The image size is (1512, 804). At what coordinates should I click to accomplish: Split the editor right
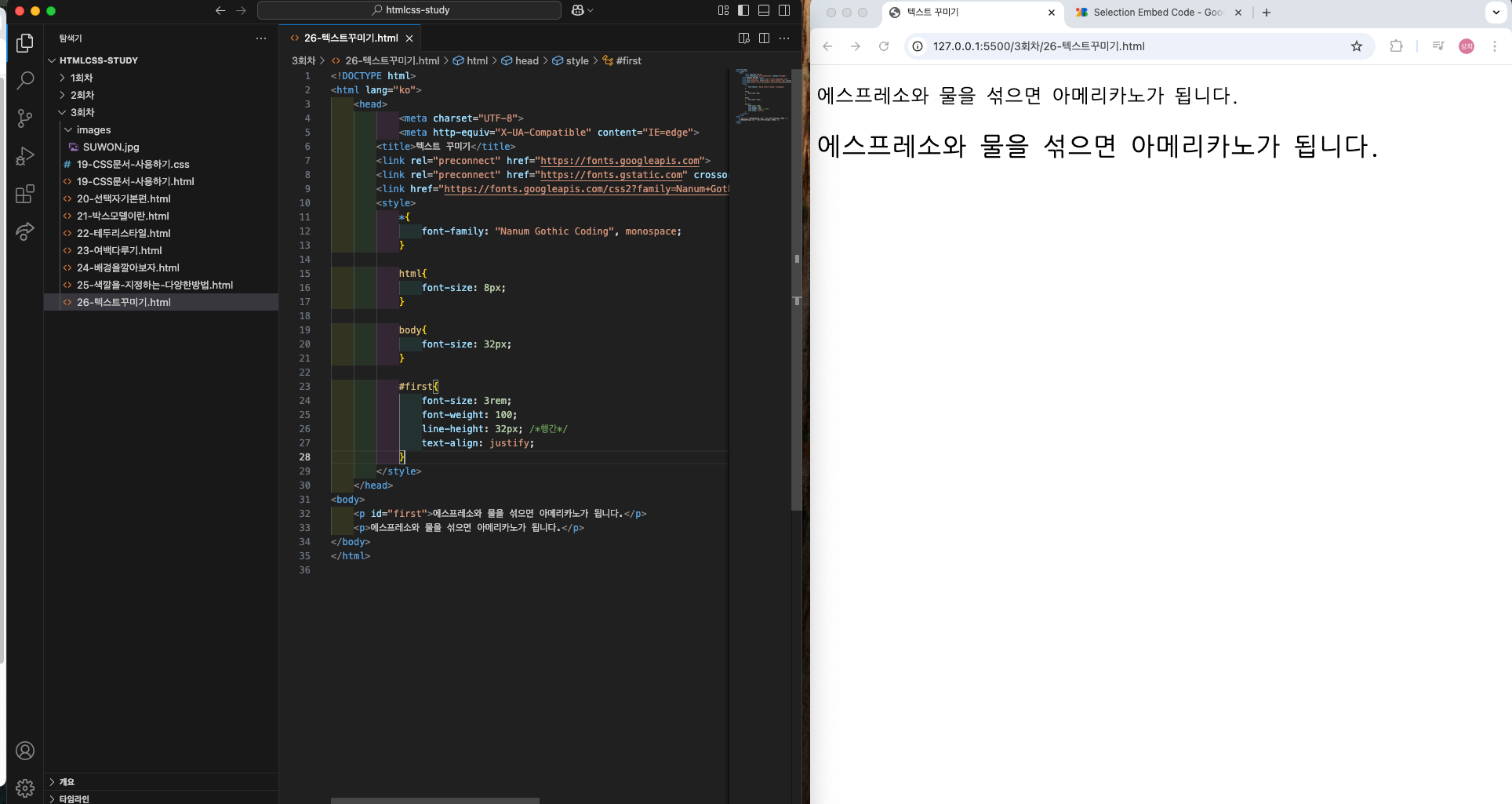click(x=764, y=38)
